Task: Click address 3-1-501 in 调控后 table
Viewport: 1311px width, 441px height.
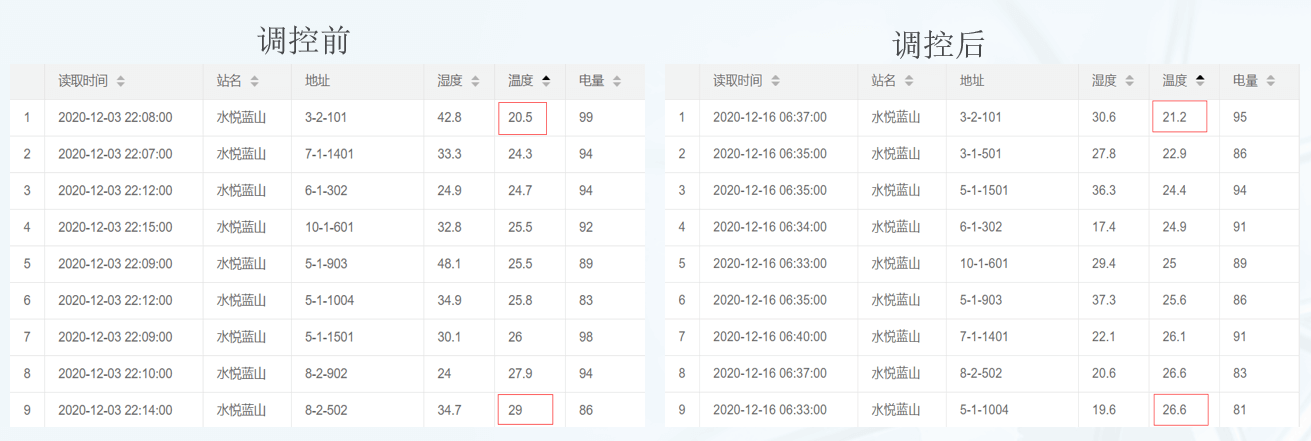Action: coord(983,154)
